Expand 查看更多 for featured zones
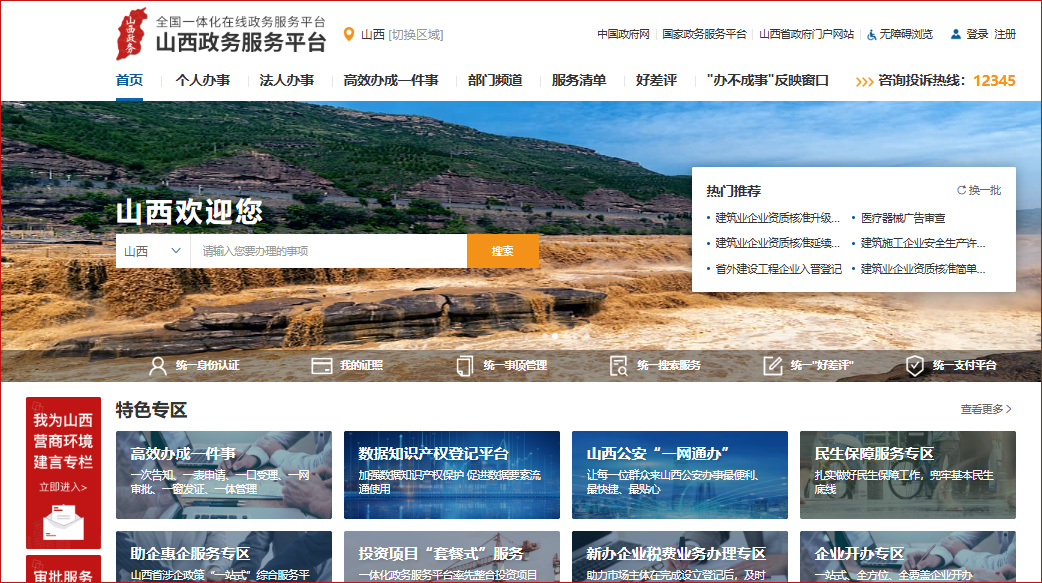Image resolution: width=1042 pixels, height=583 pixels. 986,409
